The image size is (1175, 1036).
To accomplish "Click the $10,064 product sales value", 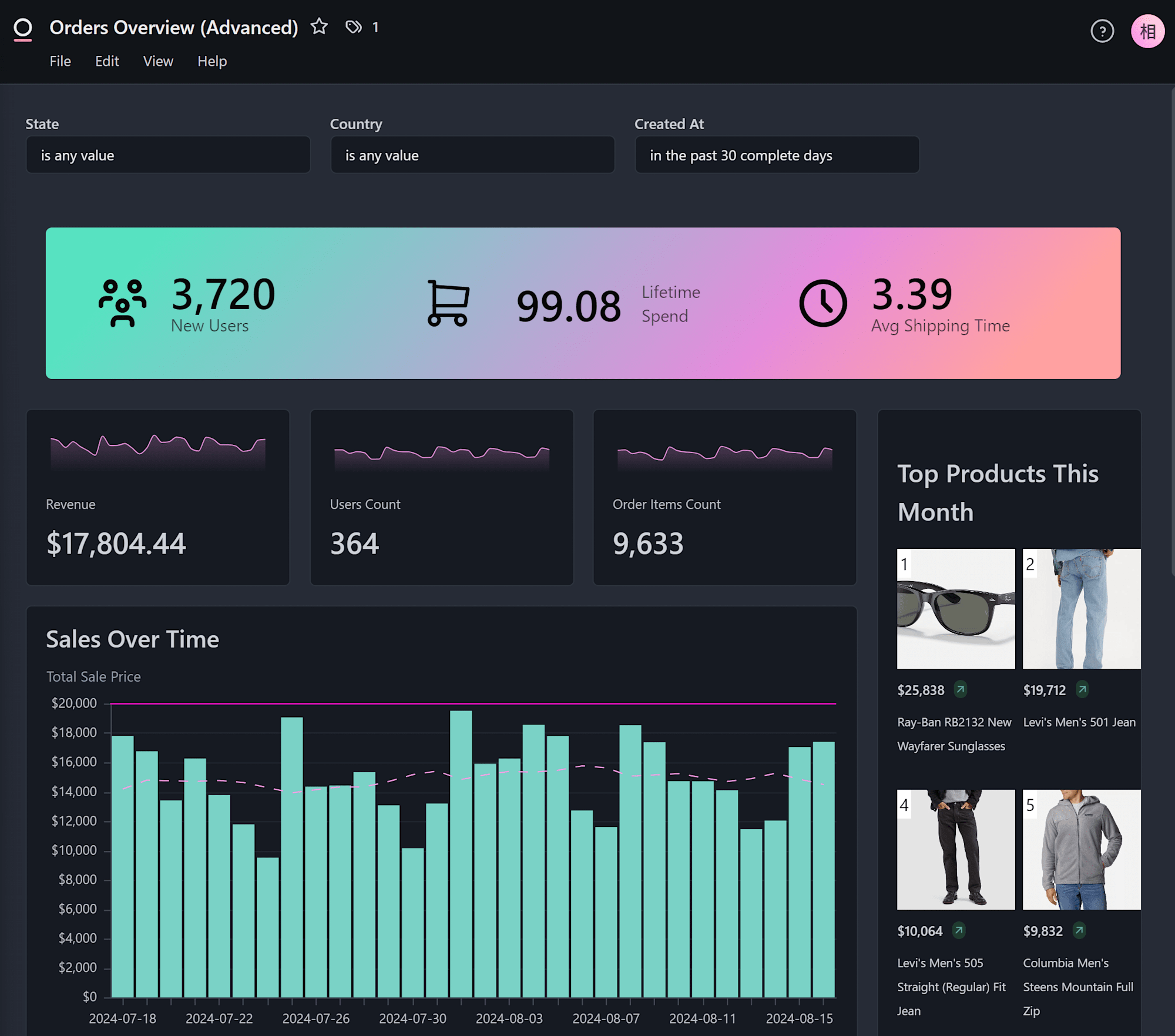I will [919, 931].
